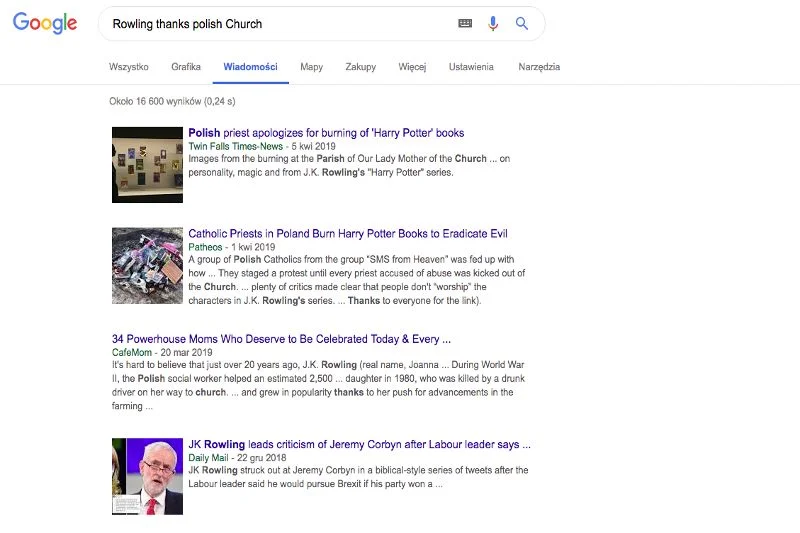
Task: Click the '20 mar 2019' date text
Action: [x=186, y=352]
